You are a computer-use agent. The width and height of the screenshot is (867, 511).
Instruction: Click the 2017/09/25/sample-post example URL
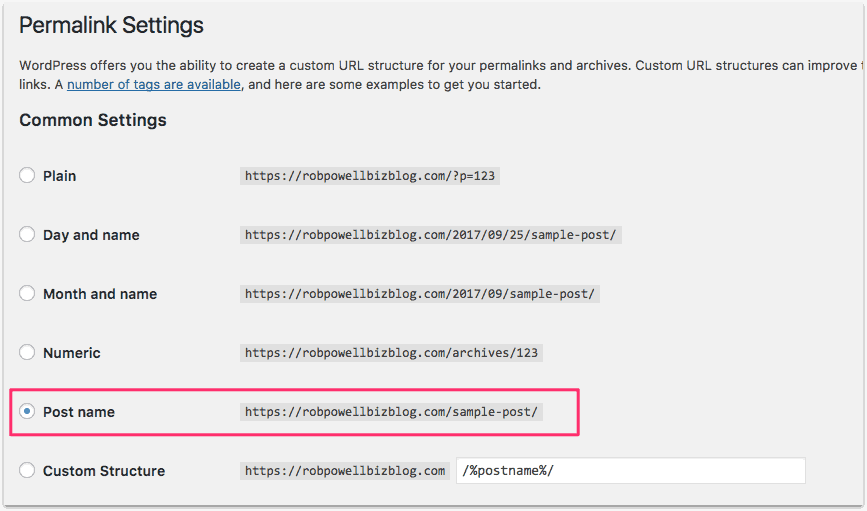tap(431, 235)
